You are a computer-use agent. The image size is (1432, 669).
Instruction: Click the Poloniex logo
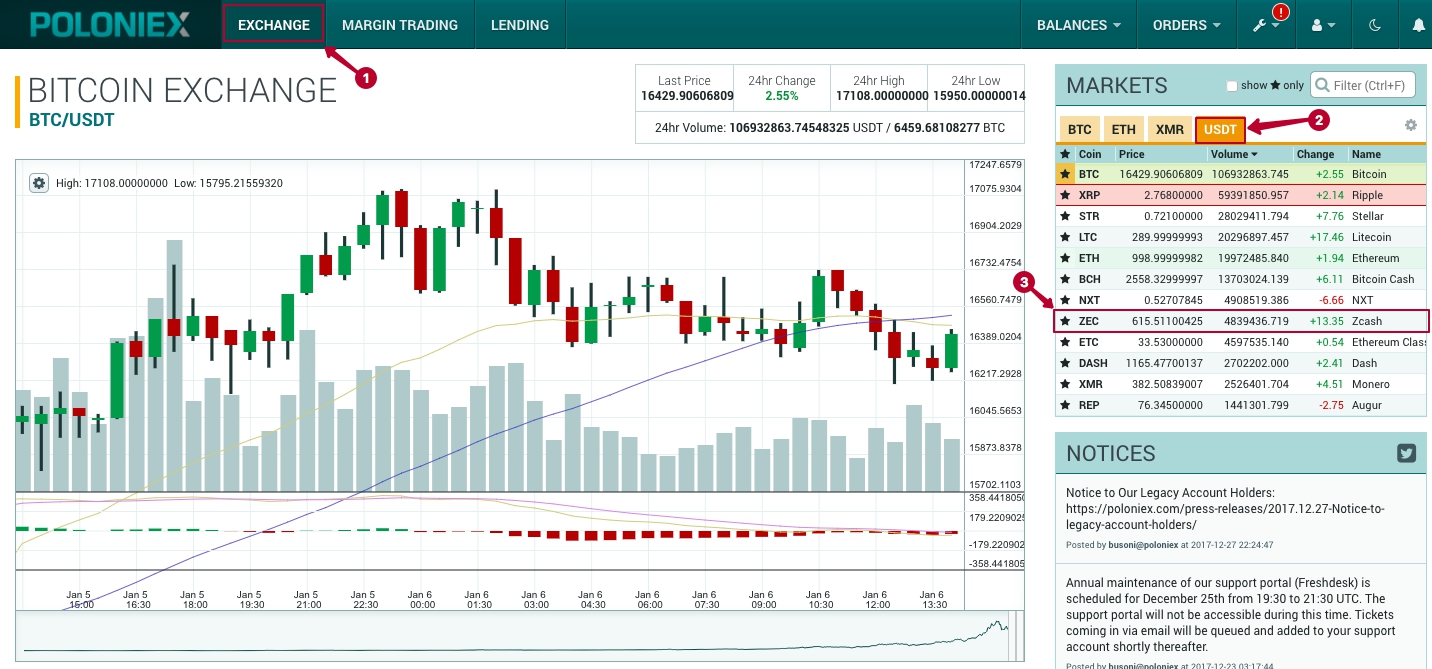(x=110, y=24)
